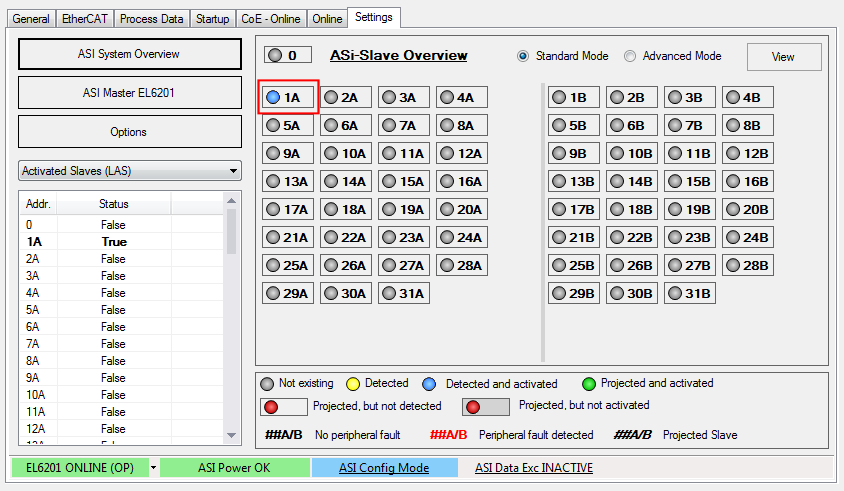Select slave 29B indicator
Image resolution: width=844 pixels, height=491 pixels.
click(x=574, y=293)
